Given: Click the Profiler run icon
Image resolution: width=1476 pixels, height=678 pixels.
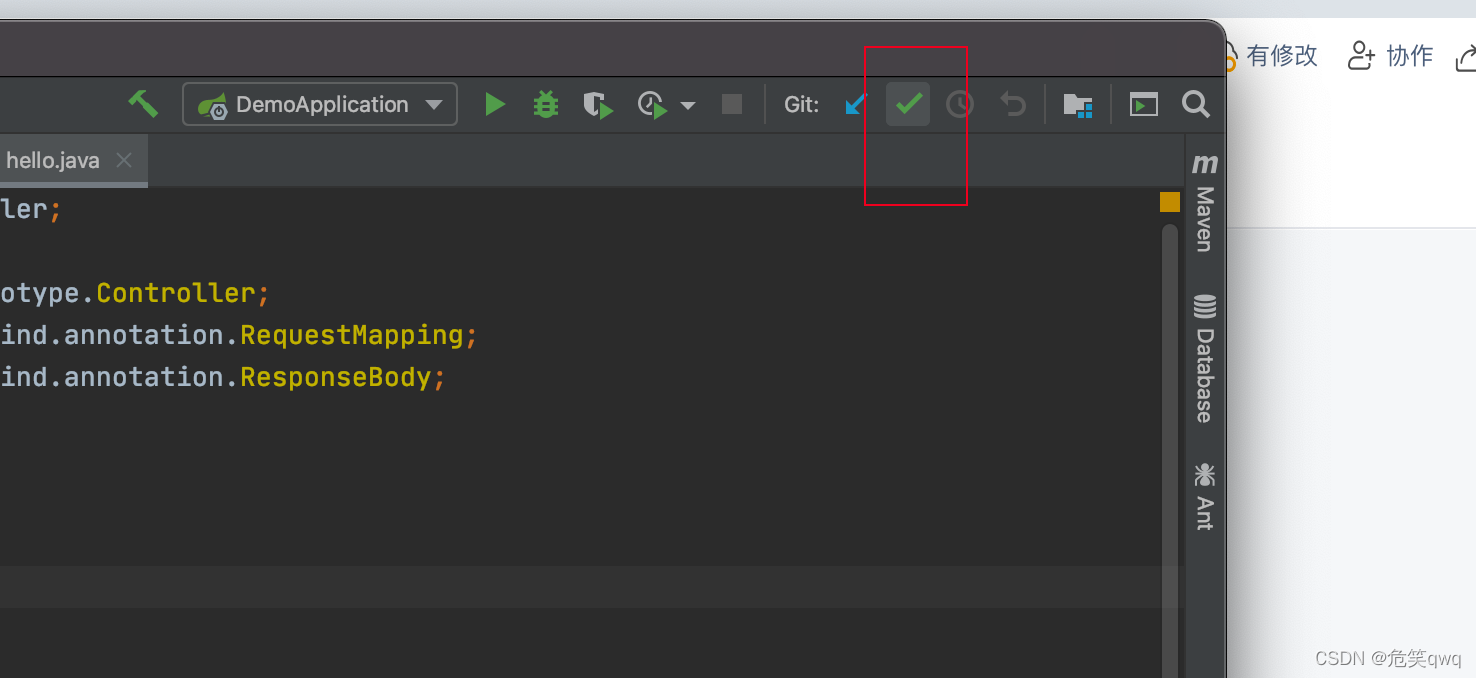Looking at the screenshot, I should click(652, 105).
